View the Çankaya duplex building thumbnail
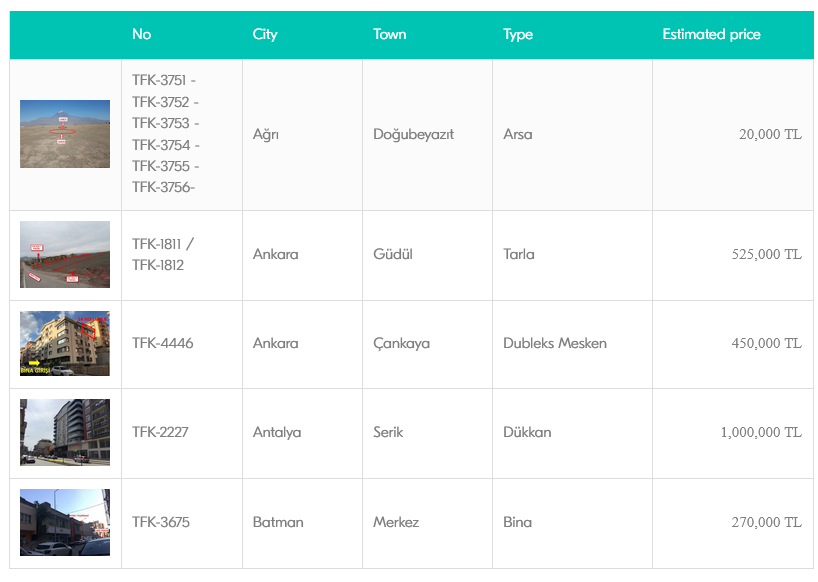Image resolution: width=818 pixels, height=582 pixels. point(65,343)
